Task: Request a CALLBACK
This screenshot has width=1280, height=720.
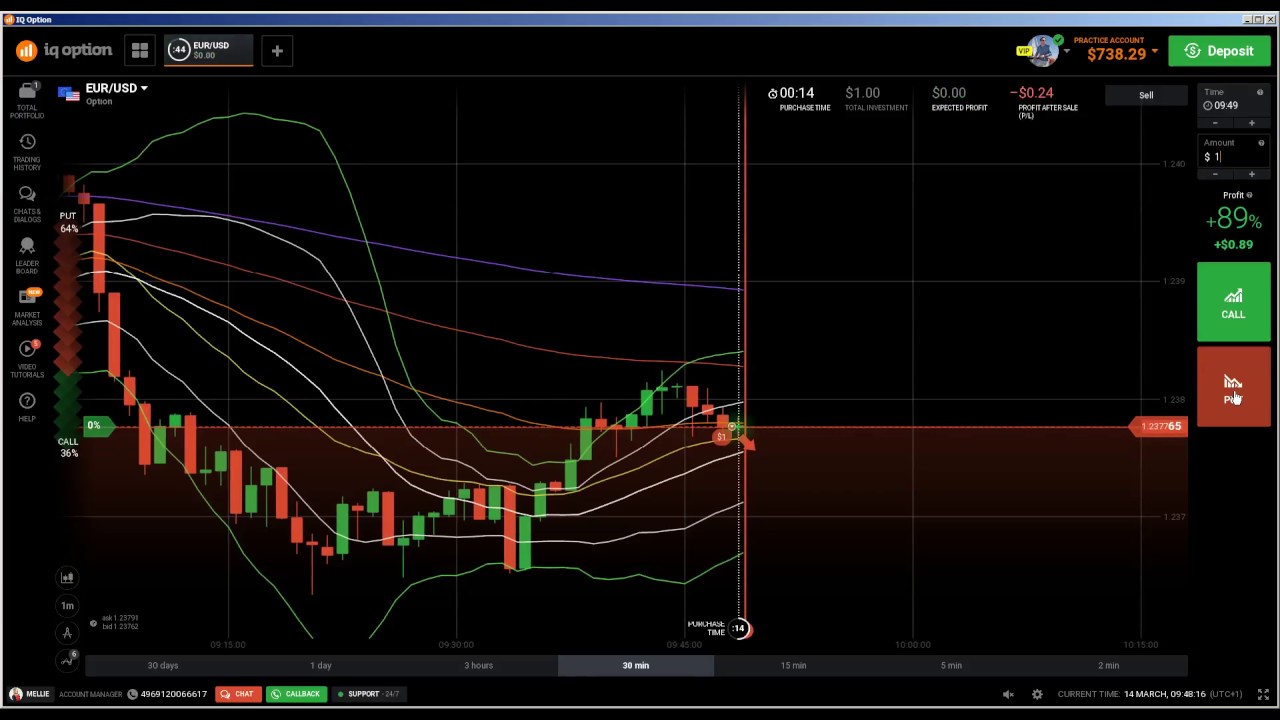Action: coord(295,694)
